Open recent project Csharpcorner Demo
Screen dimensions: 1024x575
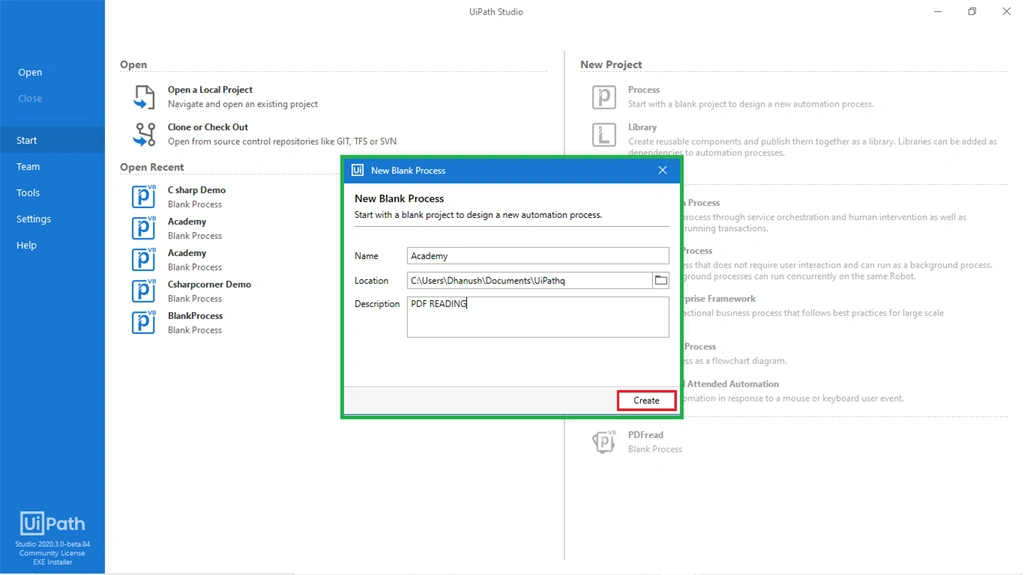(x=209, y=284)
